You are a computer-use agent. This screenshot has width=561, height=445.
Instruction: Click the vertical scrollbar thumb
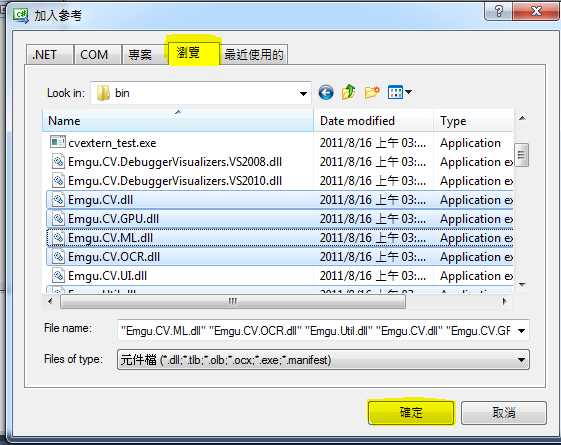pyautogui.click(x=522, y=155)
